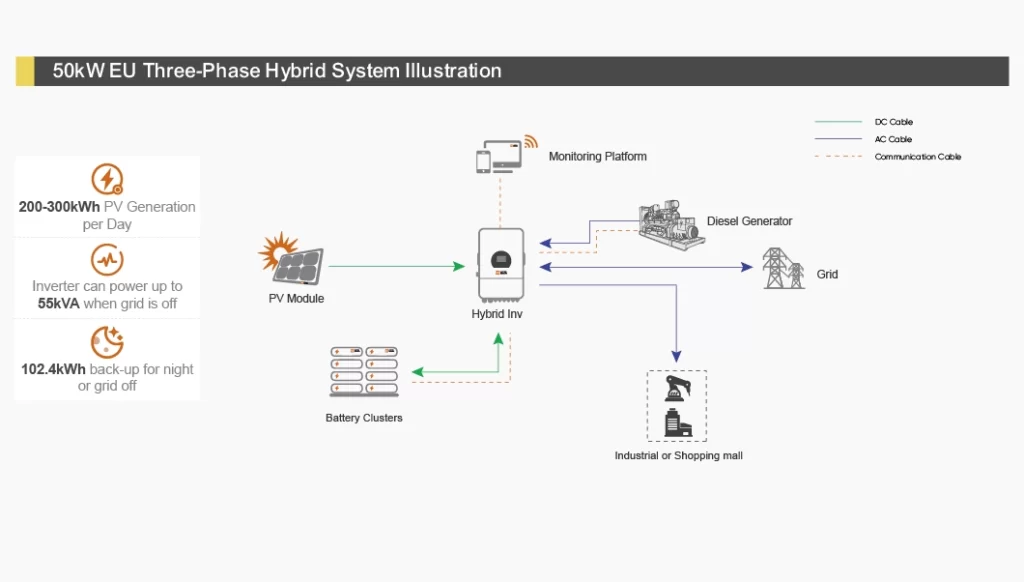Click the industrial robot arm icon
The image size is (1024, 582).
(x=677, y=388)
